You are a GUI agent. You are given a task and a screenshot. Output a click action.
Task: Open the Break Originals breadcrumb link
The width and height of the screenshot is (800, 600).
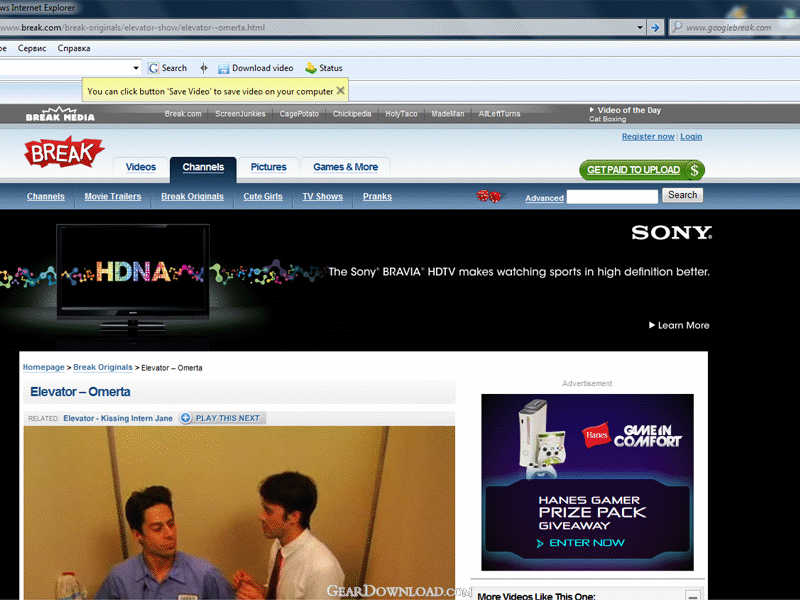pos(103,367)
